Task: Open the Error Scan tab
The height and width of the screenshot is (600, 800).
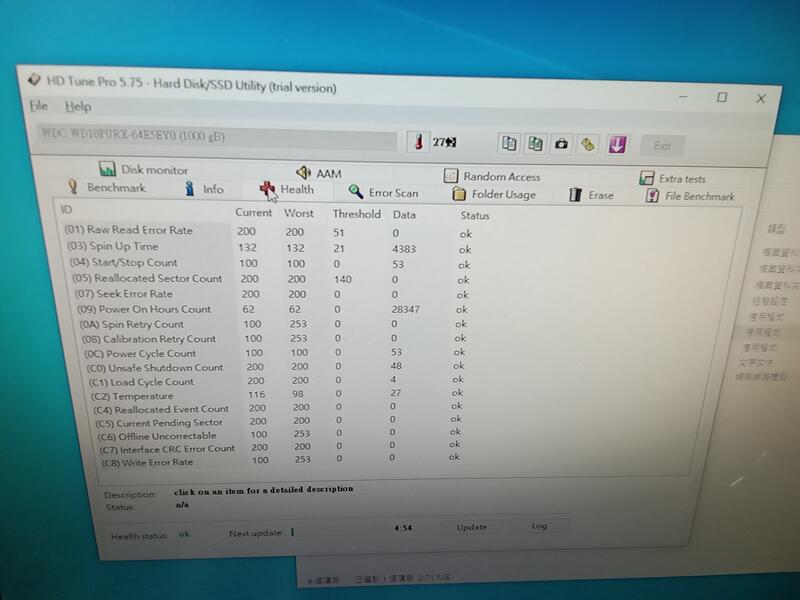Action: [x=383, y=192]
